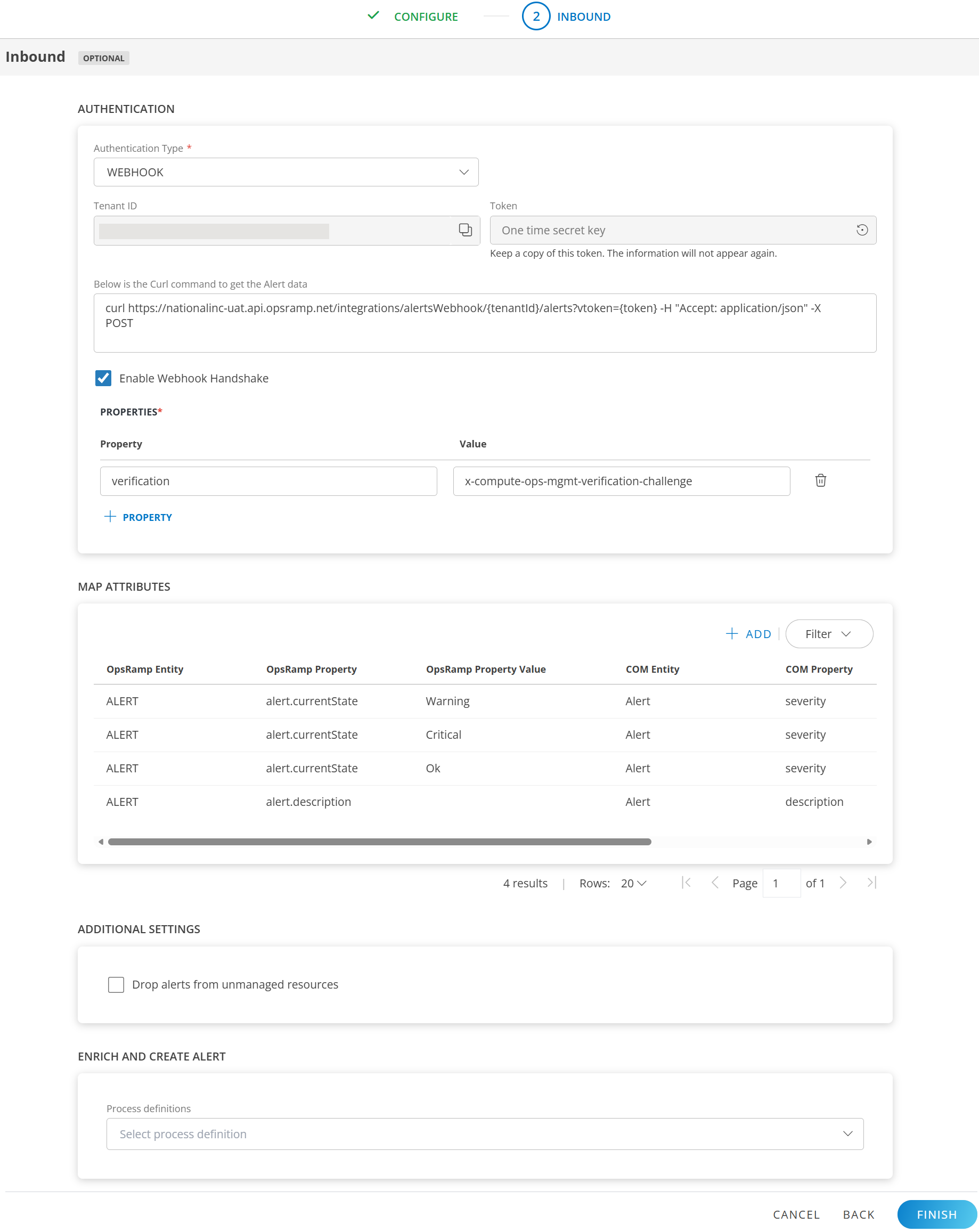The image size is (979, 1232).
Task: Open the Authentication Type dropdown
Action: 463,172
